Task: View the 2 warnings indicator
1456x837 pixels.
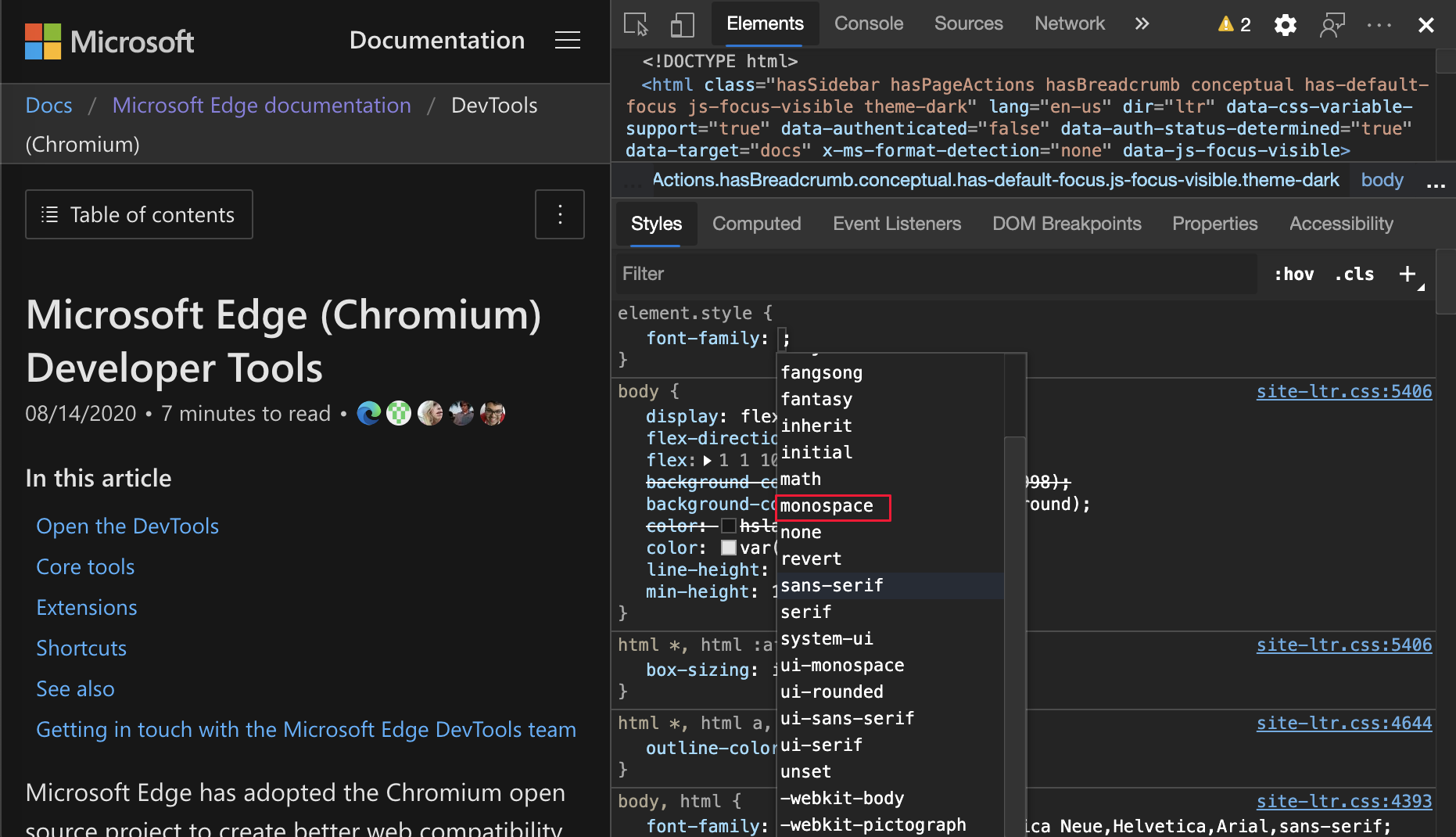Action: [1233, 24]
